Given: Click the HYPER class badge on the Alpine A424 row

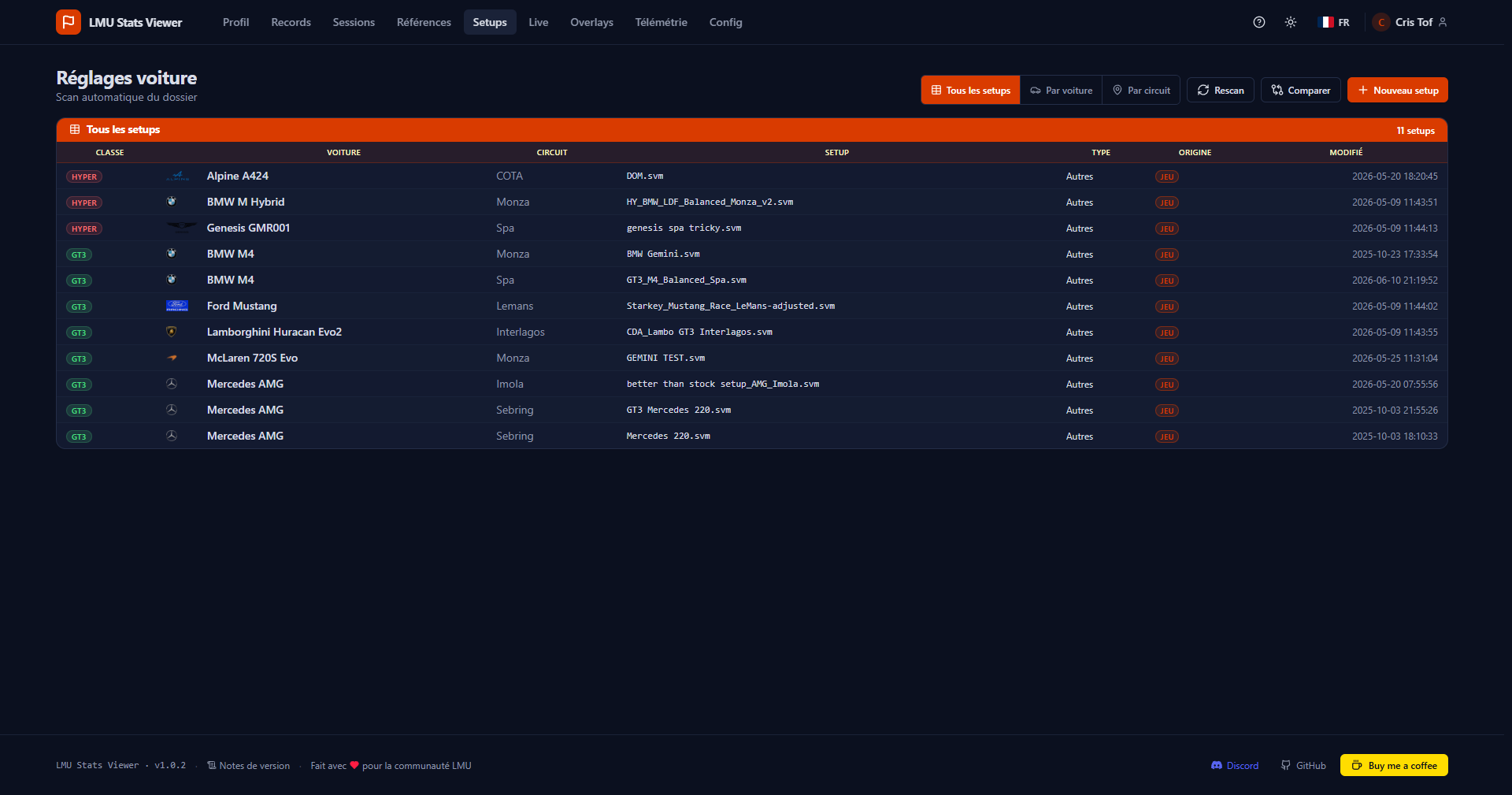Looking at the screenshot, I should 84,176.
